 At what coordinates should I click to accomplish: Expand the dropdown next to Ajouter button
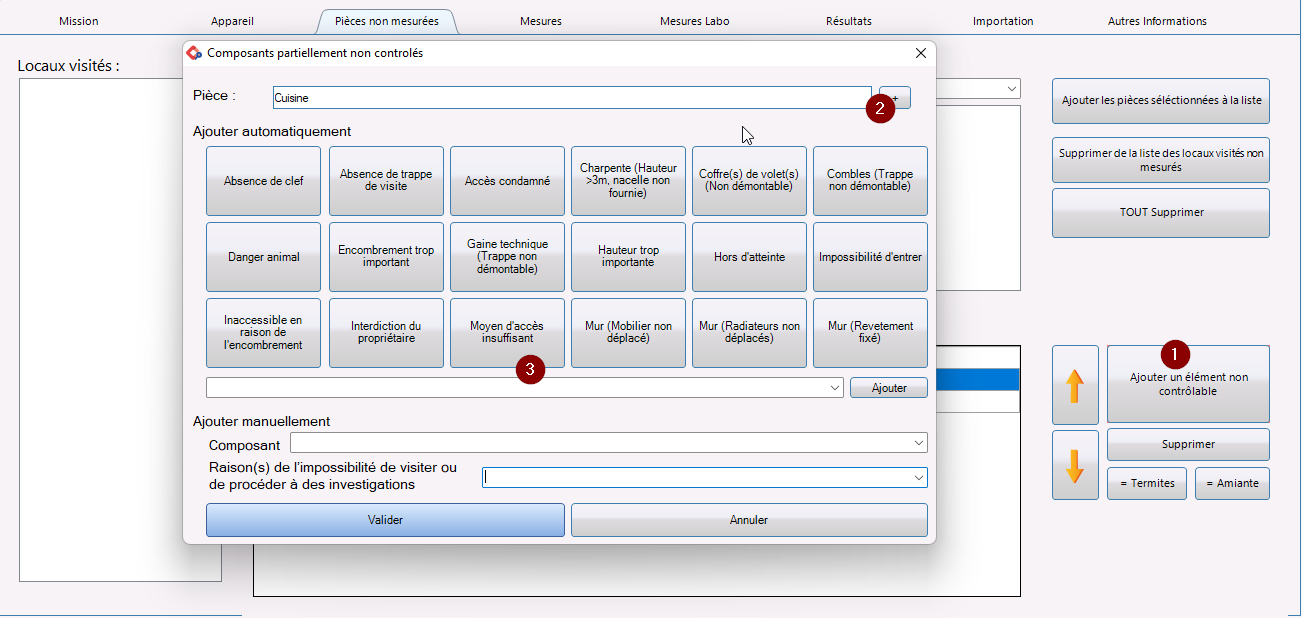point(835,388)
